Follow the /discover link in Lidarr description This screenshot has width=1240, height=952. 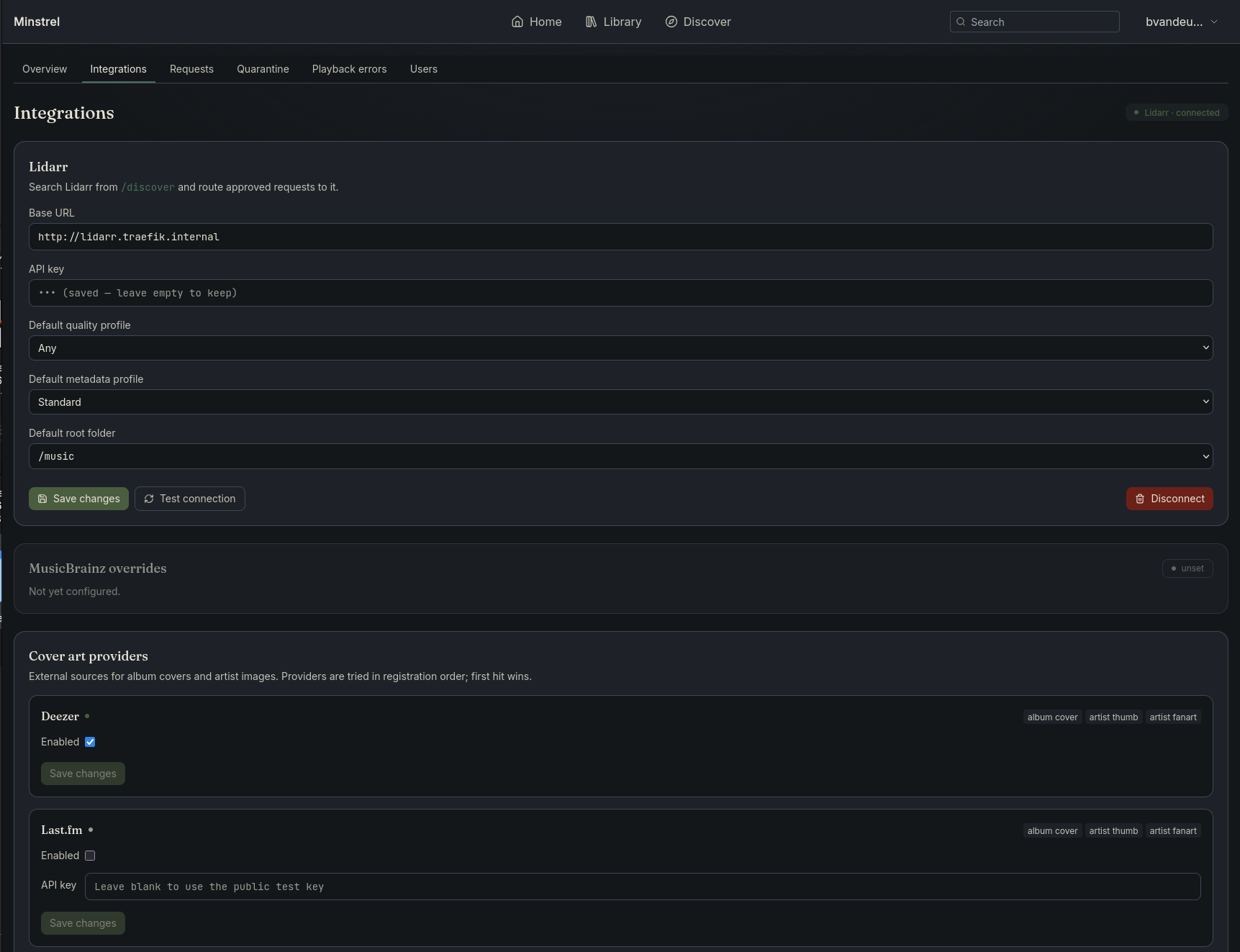point(148,187)
